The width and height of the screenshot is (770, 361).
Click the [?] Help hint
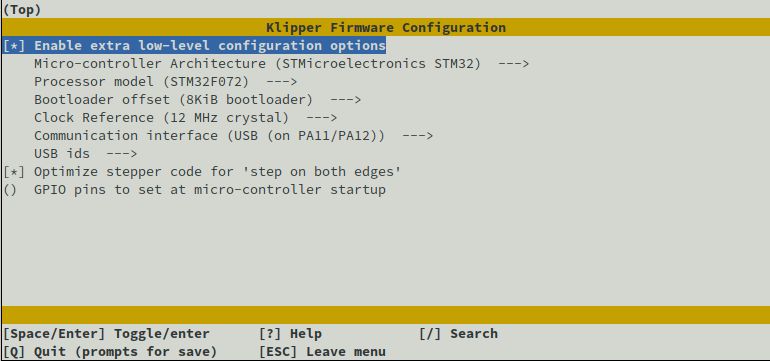[x=290, y=334]
